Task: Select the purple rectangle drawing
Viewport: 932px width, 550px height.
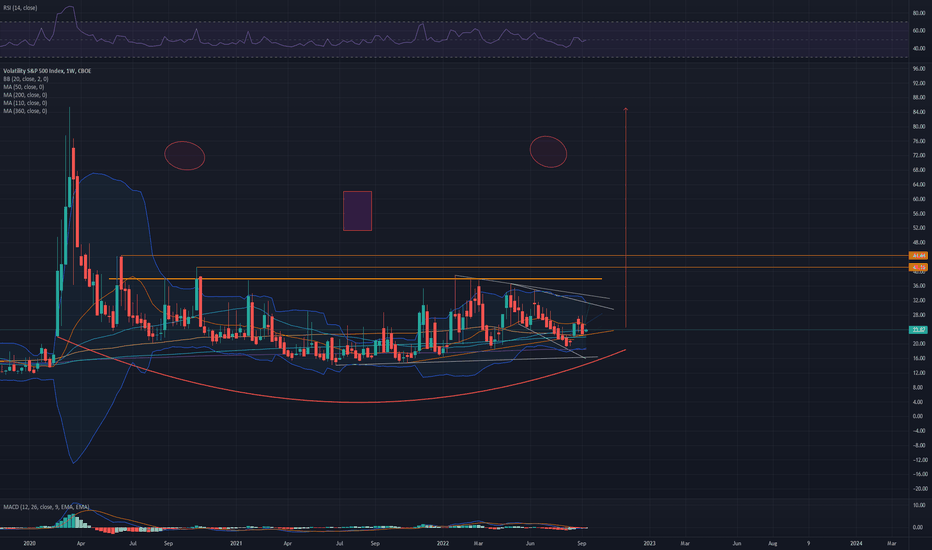Action: [357, 210]
